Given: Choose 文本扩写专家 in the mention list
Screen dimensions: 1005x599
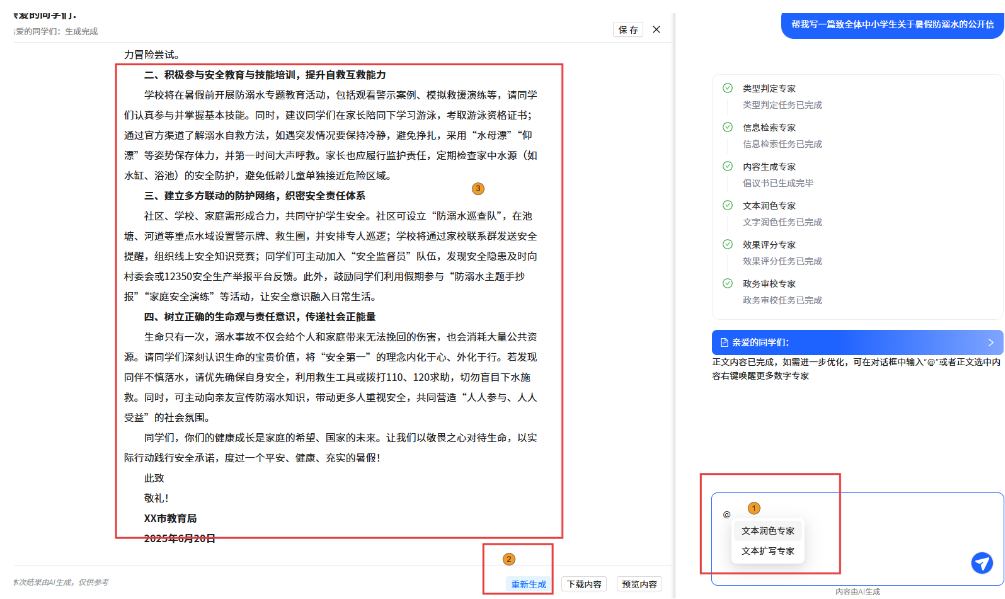Looking at the screenshot, I should (768, 551).
